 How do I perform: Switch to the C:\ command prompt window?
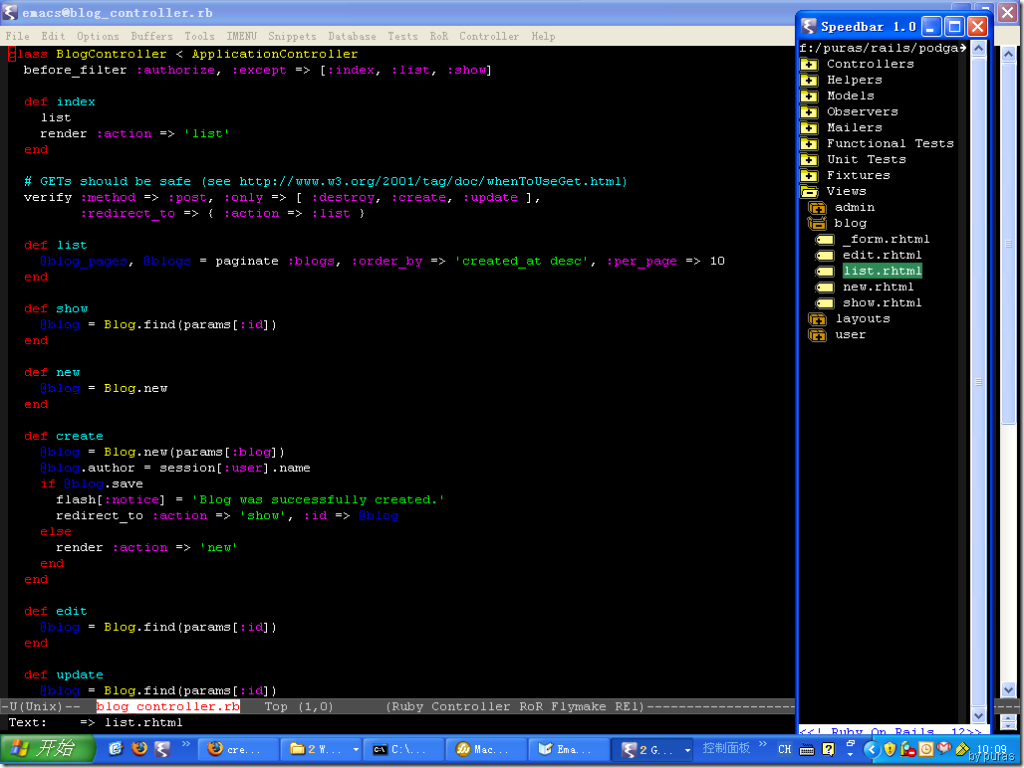(x=404, y=749)
